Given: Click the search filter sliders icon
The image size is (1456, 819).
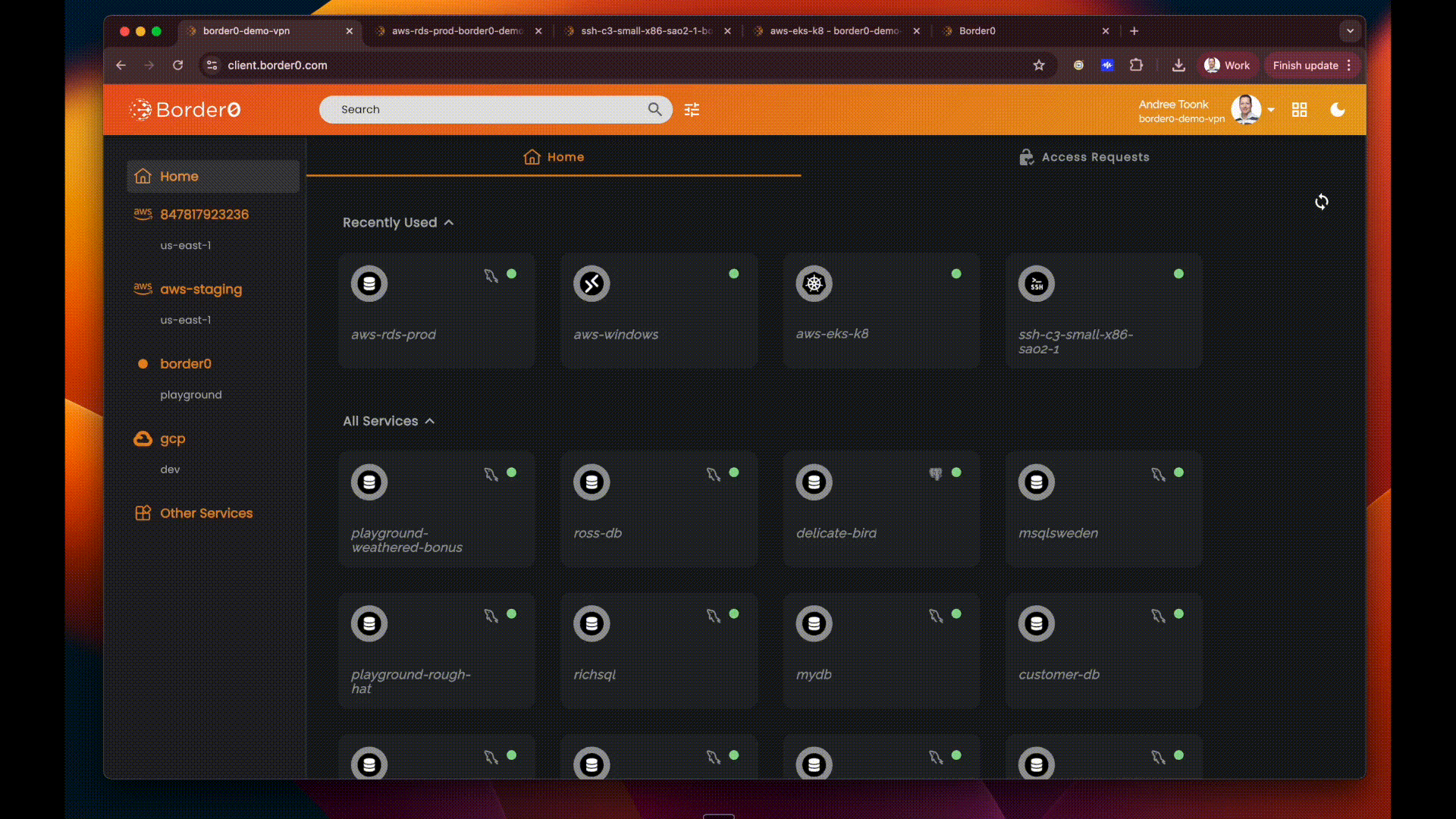Looking at the screenshot, I should [692, 110].
